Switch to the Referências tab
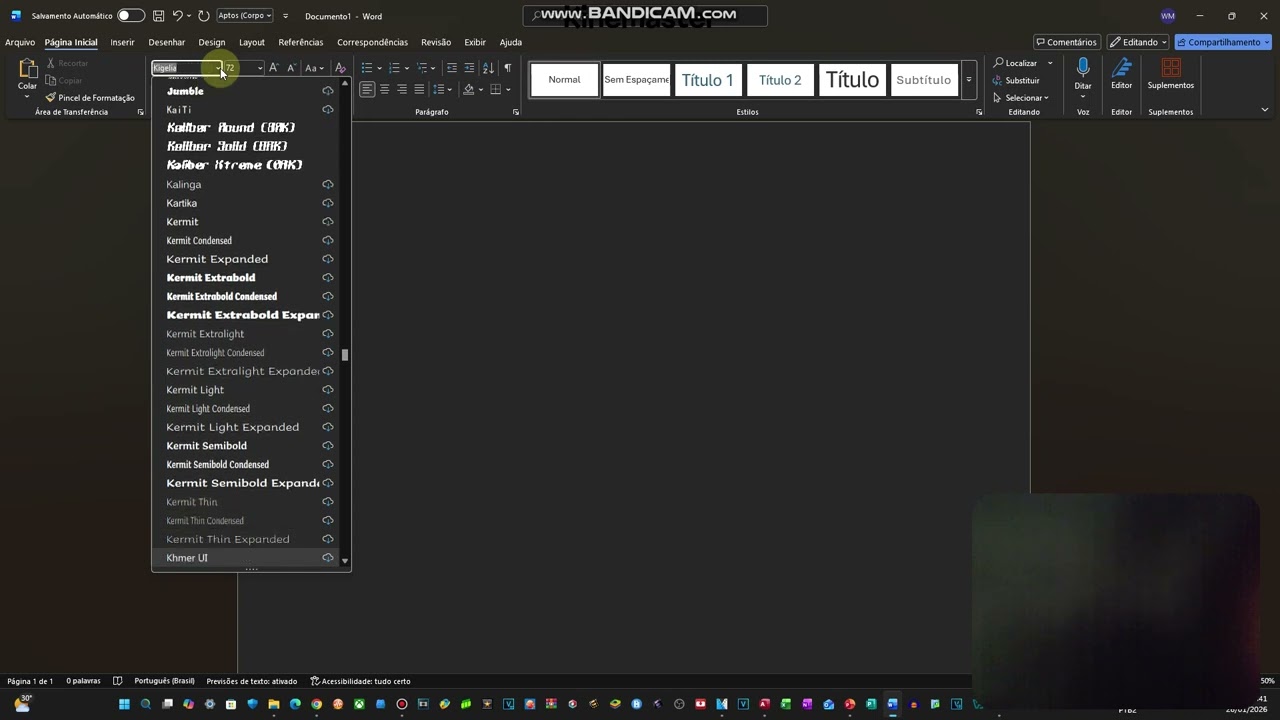The image size is (1280, 720). (x=301, y=42)
